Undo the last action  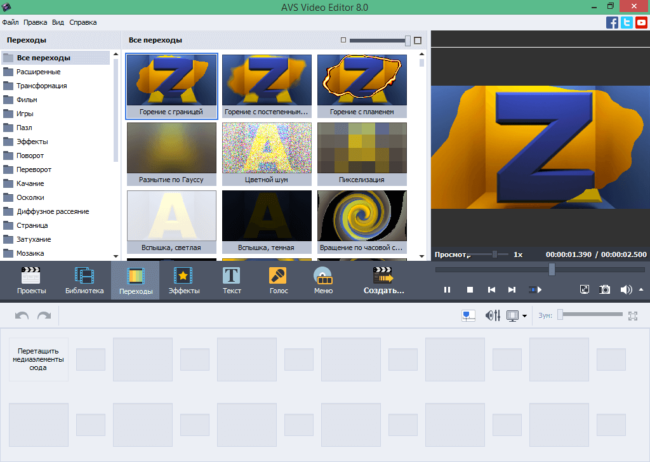click(22, 316)
